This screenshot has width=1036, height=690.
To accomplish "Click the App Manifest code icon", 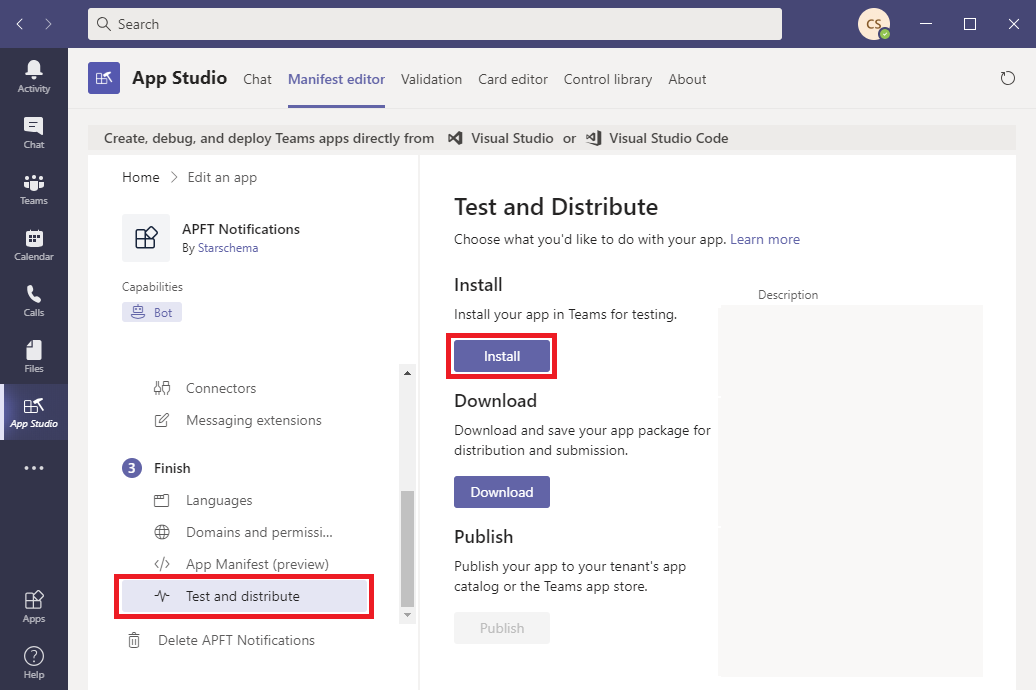I will pos(162,564).
